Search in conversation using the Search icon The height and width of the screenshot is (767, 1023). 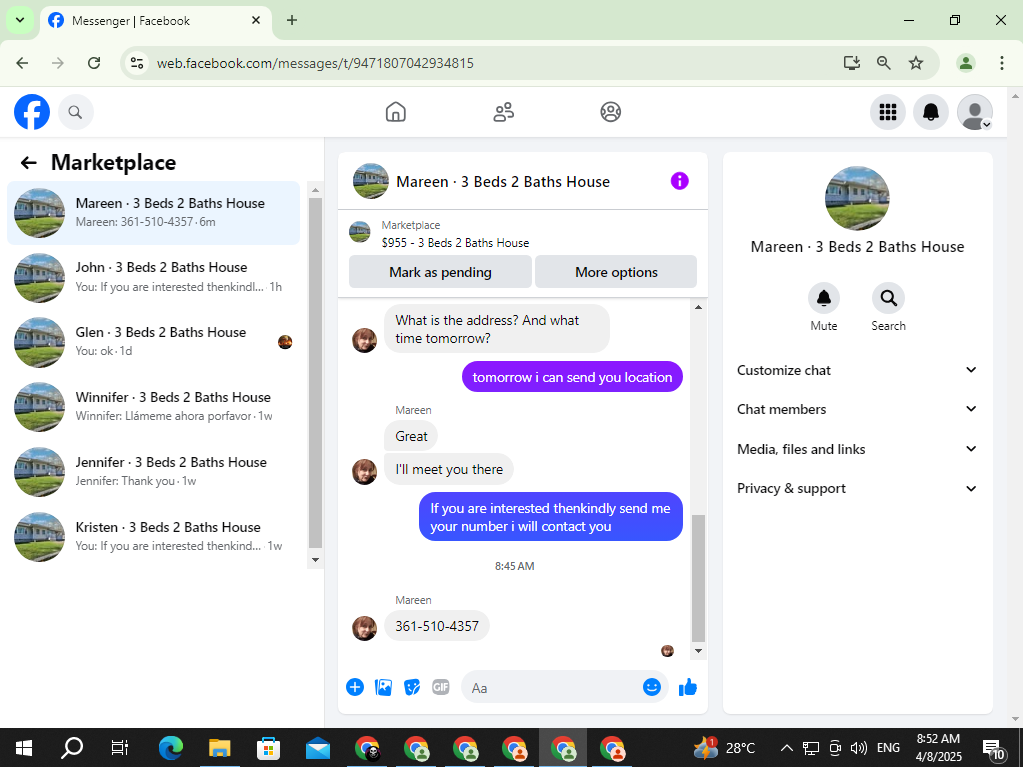[888, 298]
